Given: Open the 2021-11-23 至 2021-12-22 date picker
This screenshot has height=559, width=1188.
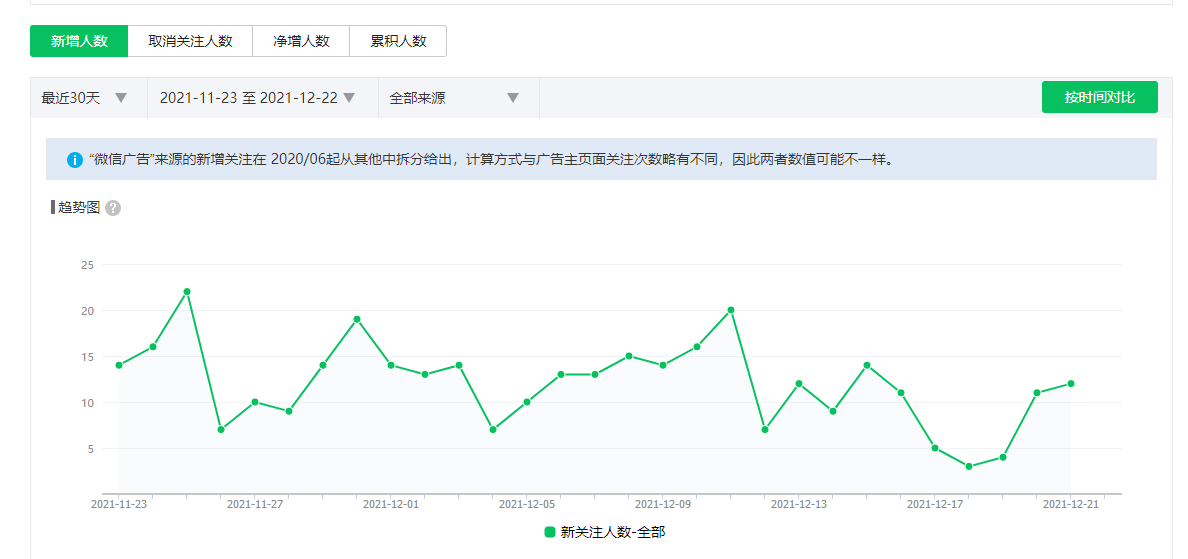Looking at the screenshot, I should pyautogui.click(x=257, y=98).
